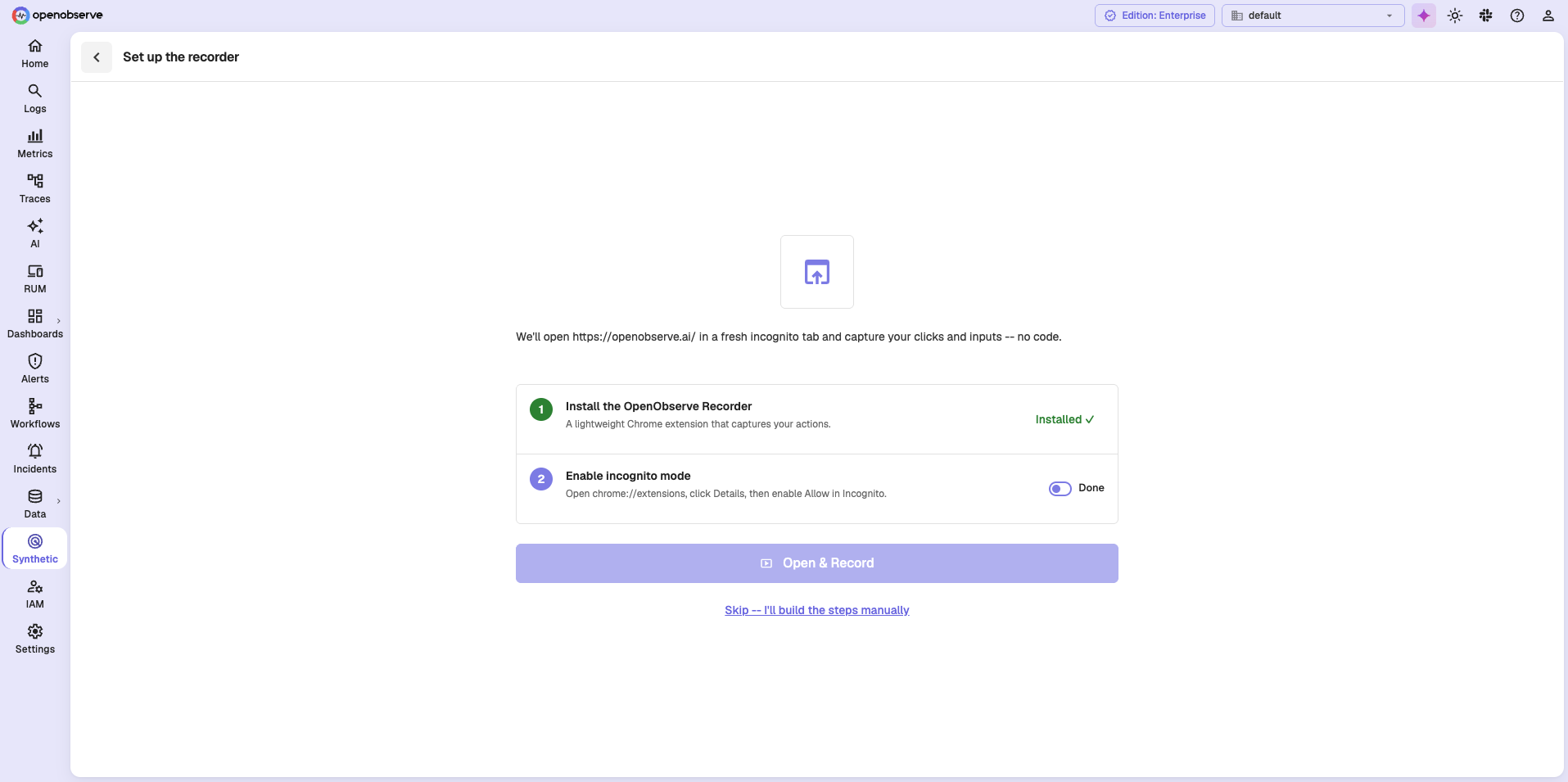Open the default organization dropdown

point(1313,16)
